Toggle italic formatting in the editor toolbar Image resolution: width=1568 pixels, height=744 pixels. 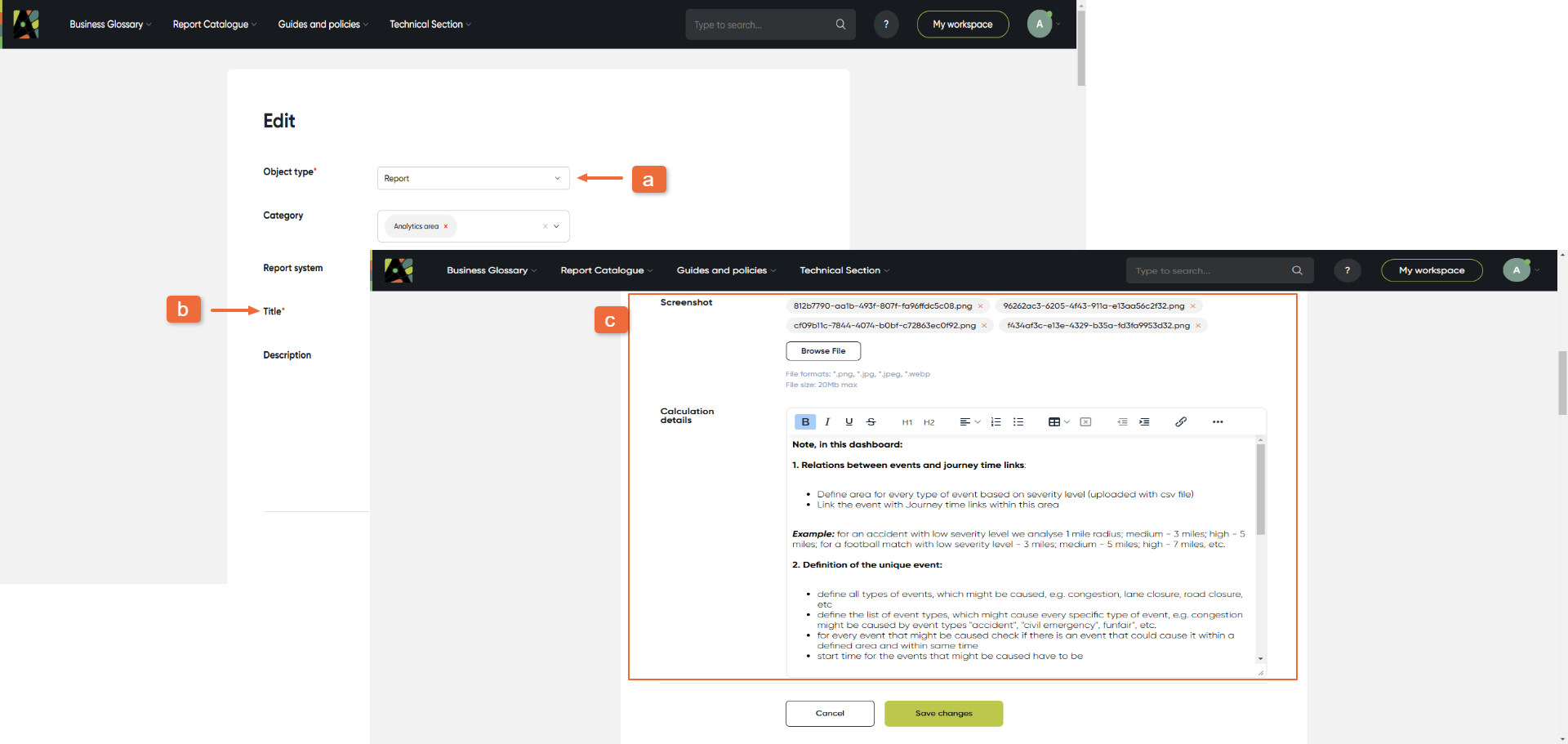pyautogui.click(x=827, y=422)
